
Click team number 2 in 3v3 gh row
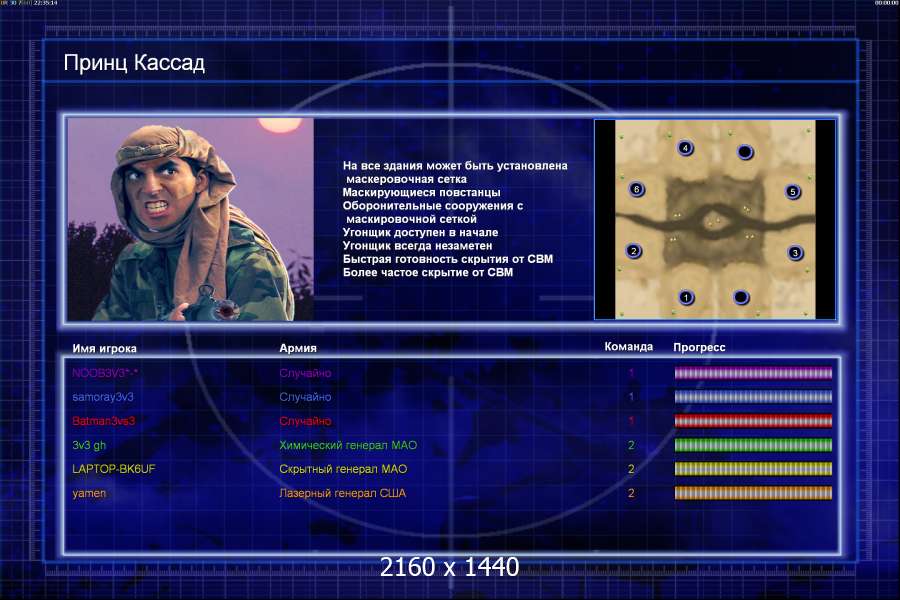click(x=631, y=446)
